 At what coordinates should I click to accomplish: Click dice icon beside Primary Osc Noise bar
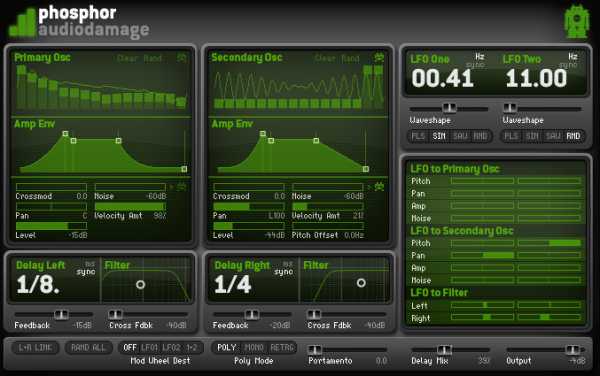[x=181, y=187]
